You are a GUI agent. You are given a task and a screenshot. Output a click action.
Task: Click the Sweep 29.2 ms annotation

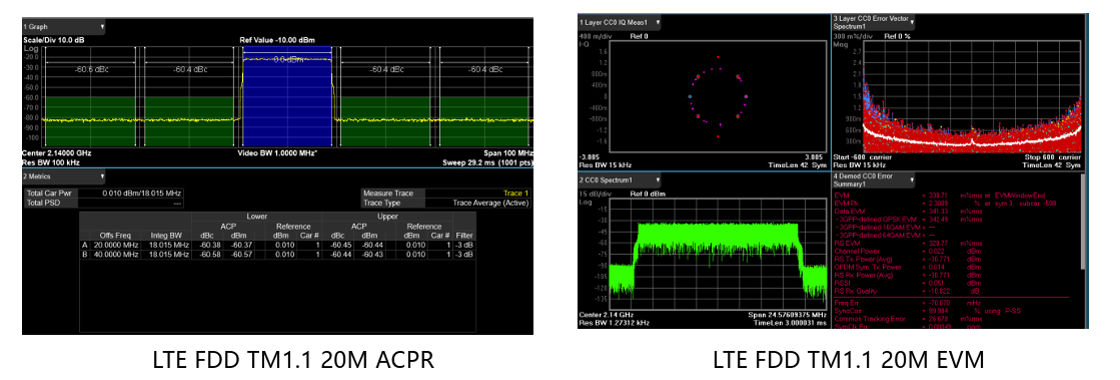pos(488,162)
